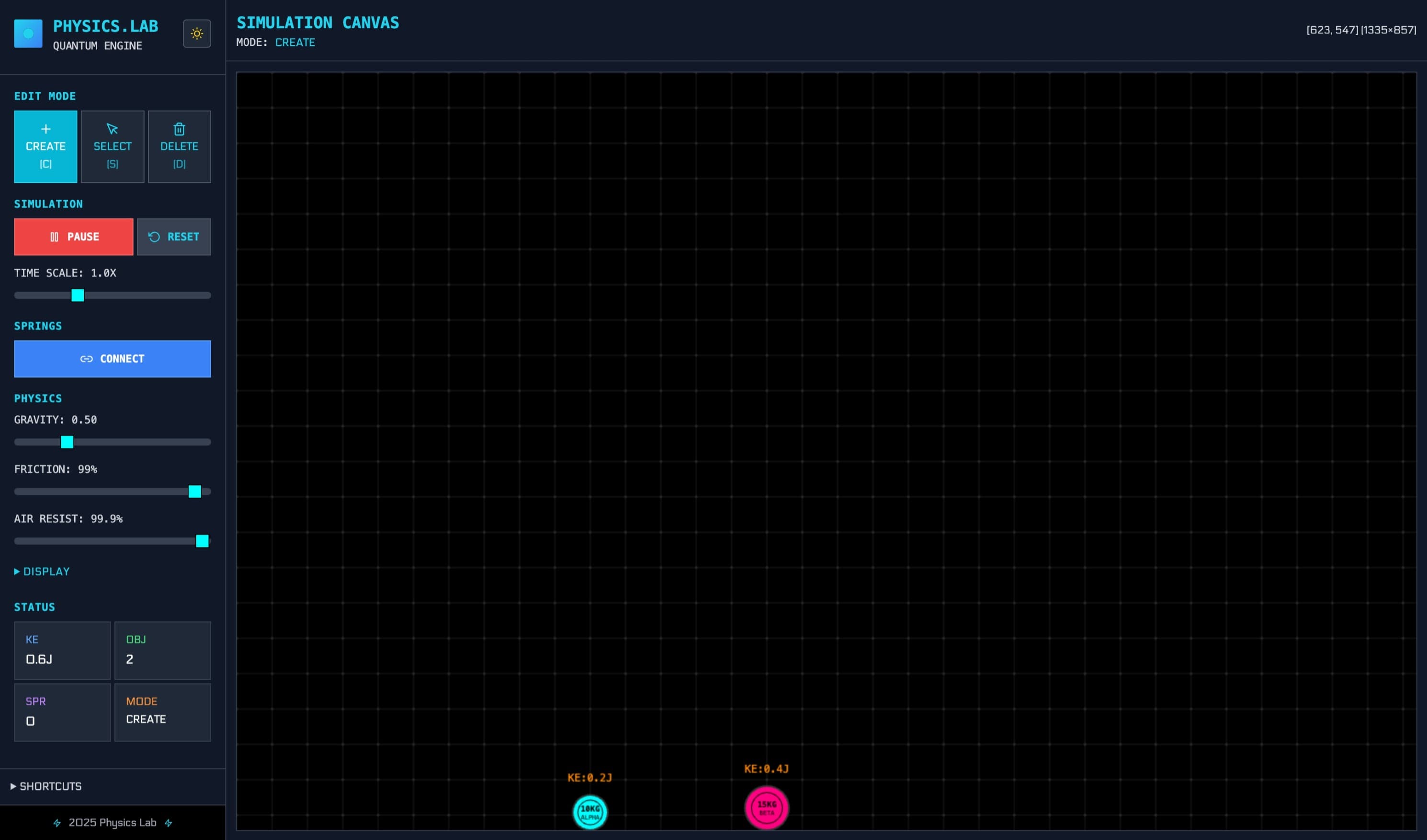Click the Connect springs button
This screenshot has width=1427, height=840.
[x=112, y=359]
